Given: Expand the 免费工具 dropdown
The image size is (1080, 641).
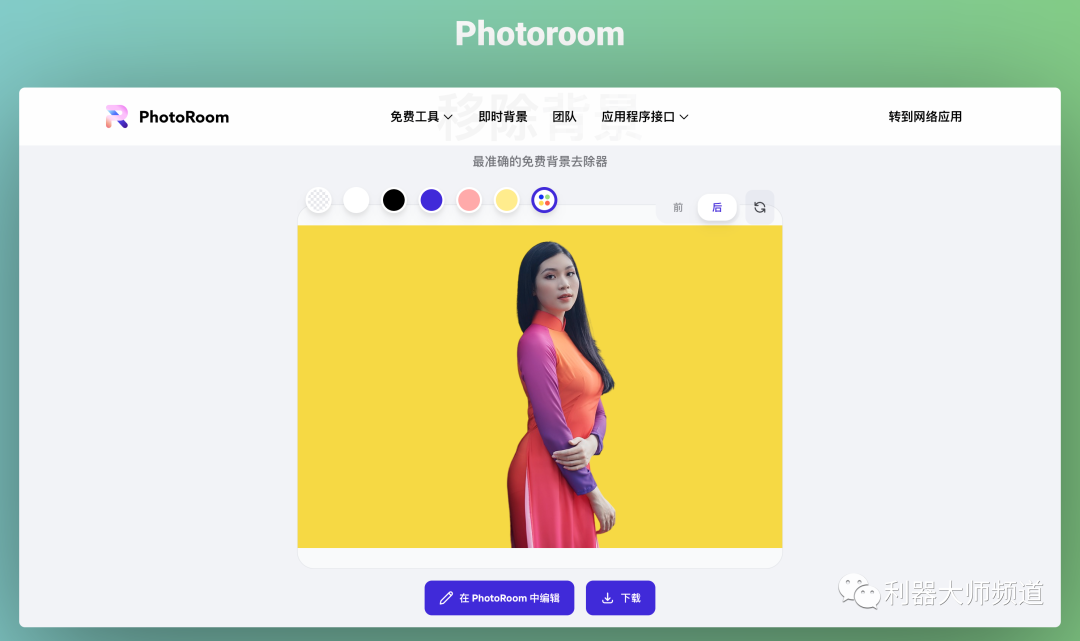Looking at the screenshot, I should click(x=413, y=116).
